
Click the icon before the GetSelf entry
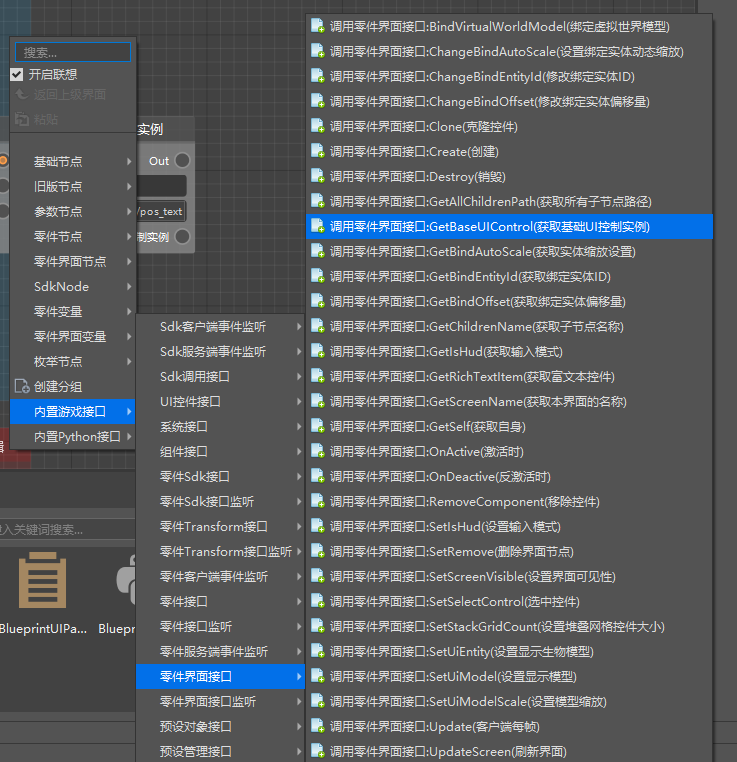(x=317, y=427)
